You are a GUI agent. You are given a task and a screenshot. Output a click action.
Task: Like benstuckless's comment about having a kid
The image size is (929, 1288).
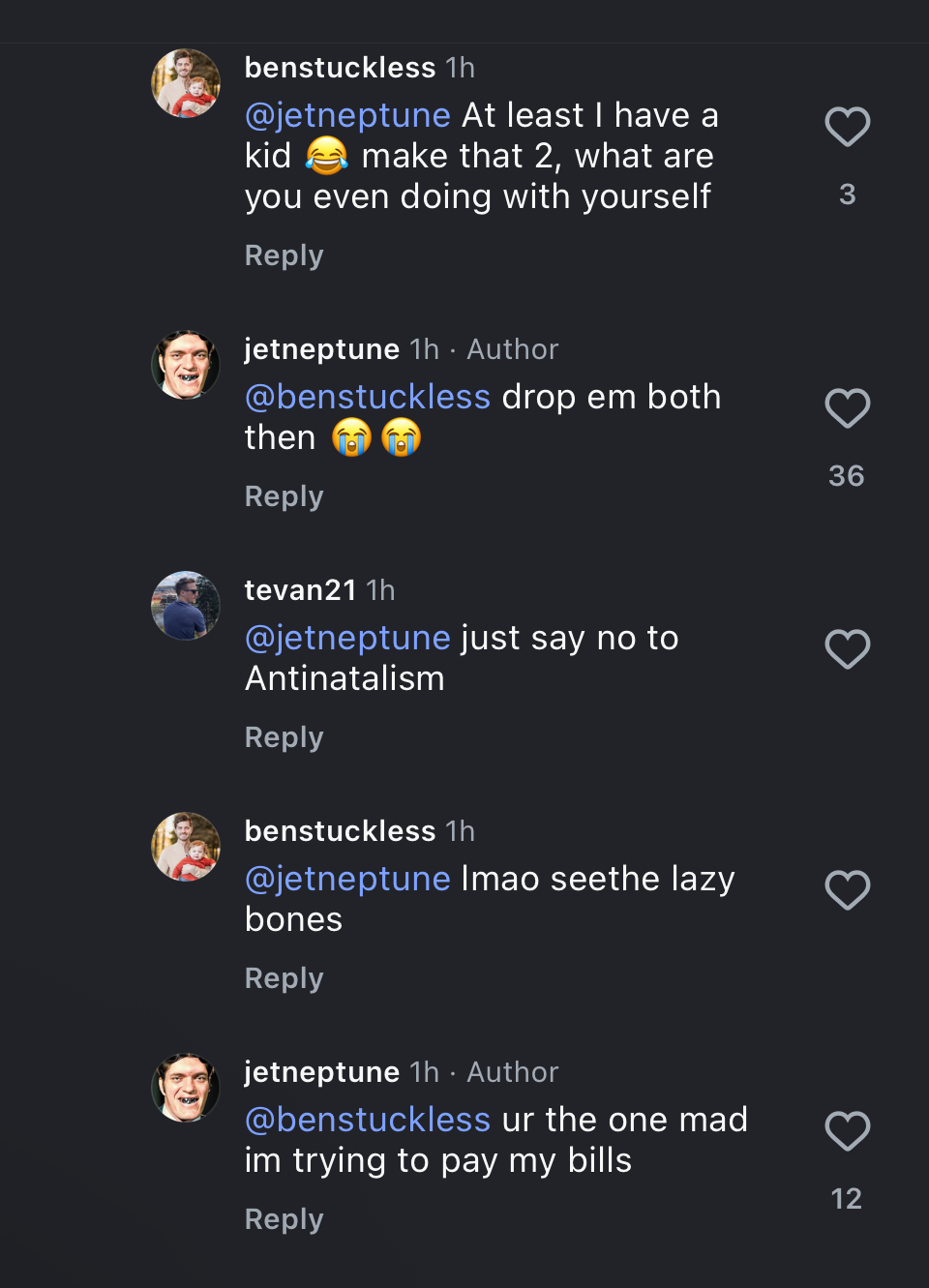847,127
